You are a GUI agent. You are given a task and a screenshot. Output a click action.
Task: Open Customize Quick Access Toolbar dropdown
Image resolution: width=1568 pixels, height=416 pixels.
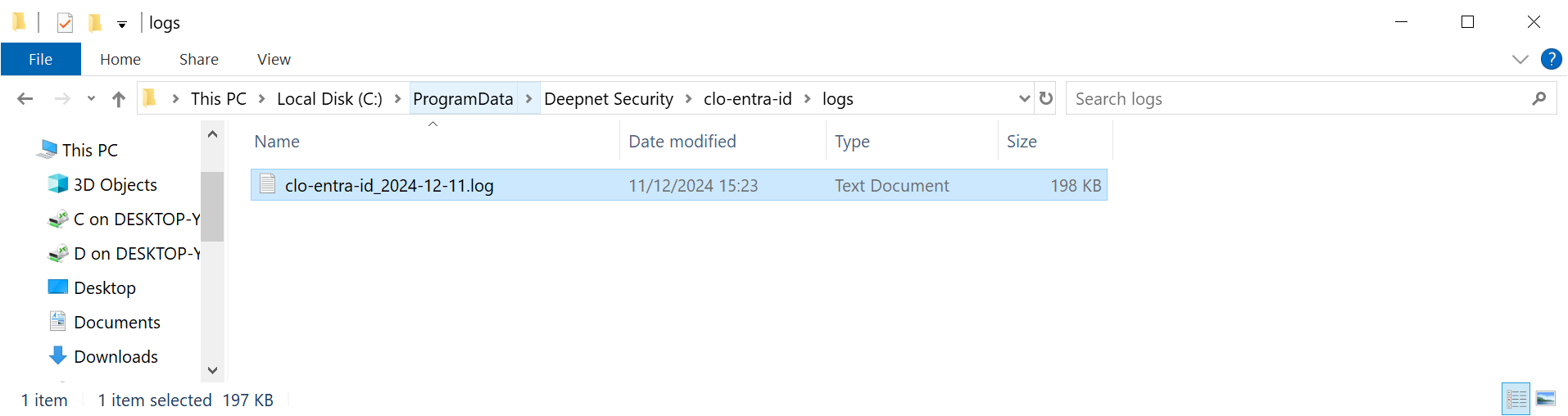click(122, 25)
